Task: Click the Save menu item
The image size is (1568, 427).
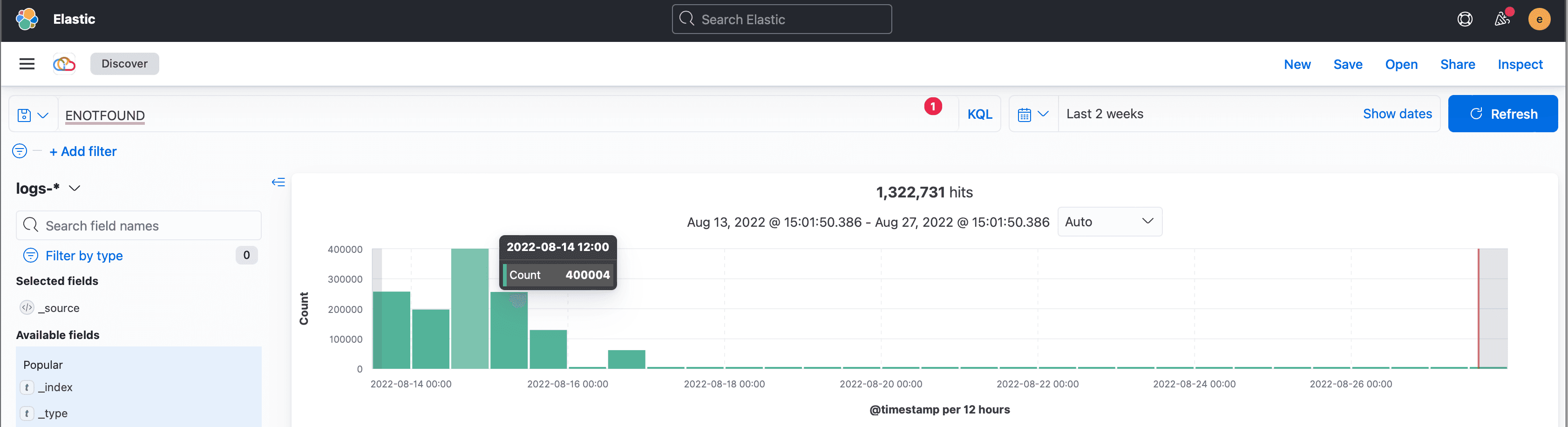Action: (x=1348, y=64)
